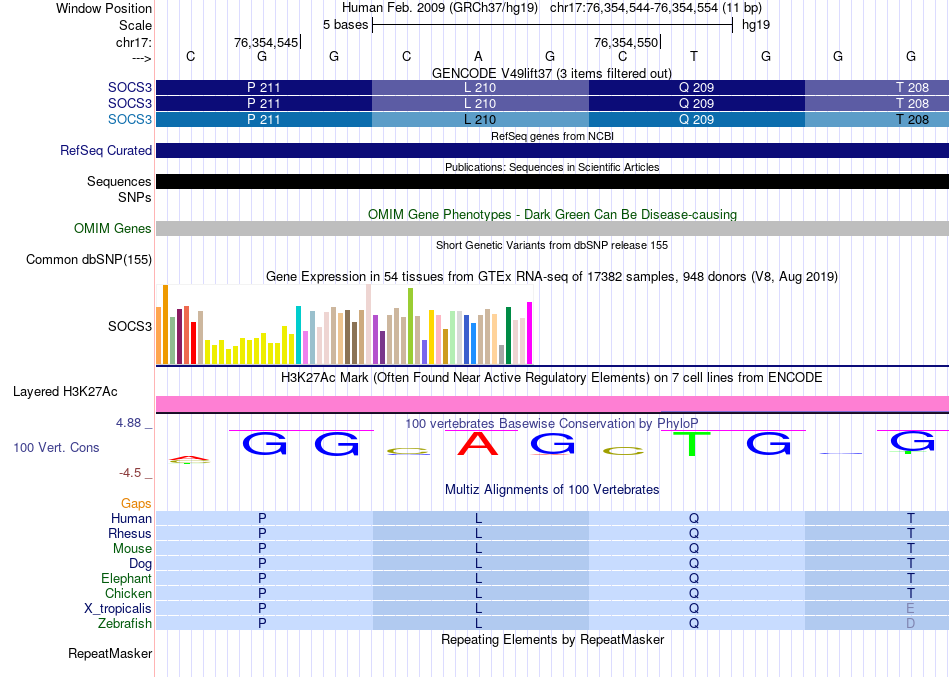Click the 'Q' residue in the Mouse row
The width and height of the screenshot is (950, 677).
coord(694,549)
